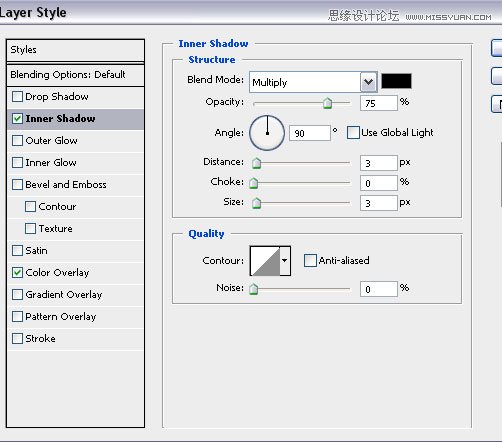
Task: Enable the Gradient Overlay checkbox
Action: coord(17,295)
